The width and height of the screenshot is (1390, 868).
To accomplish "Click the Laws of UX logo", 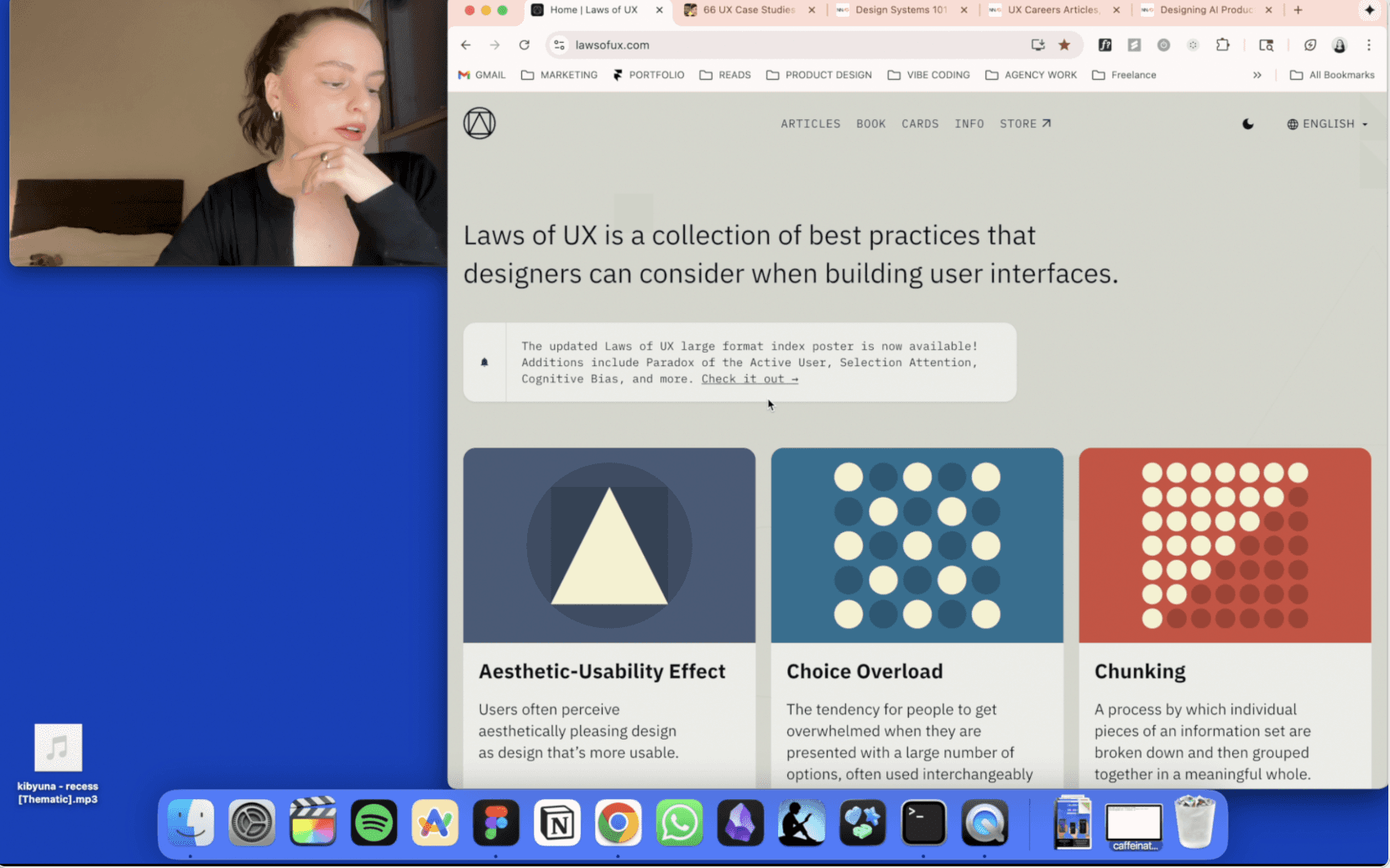I will point(479,123).
